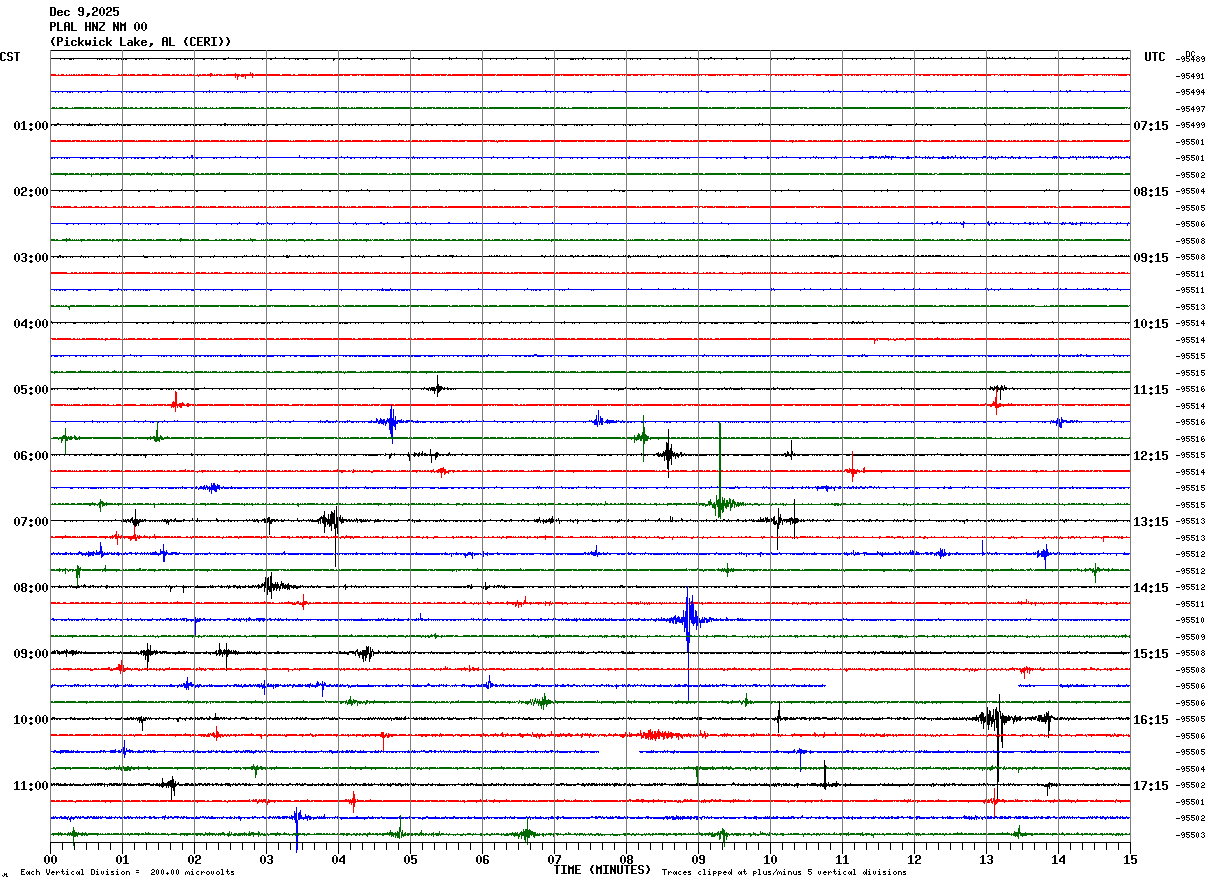
Task: Click minute tick '08' on the bottom axis
Action: 626,859
